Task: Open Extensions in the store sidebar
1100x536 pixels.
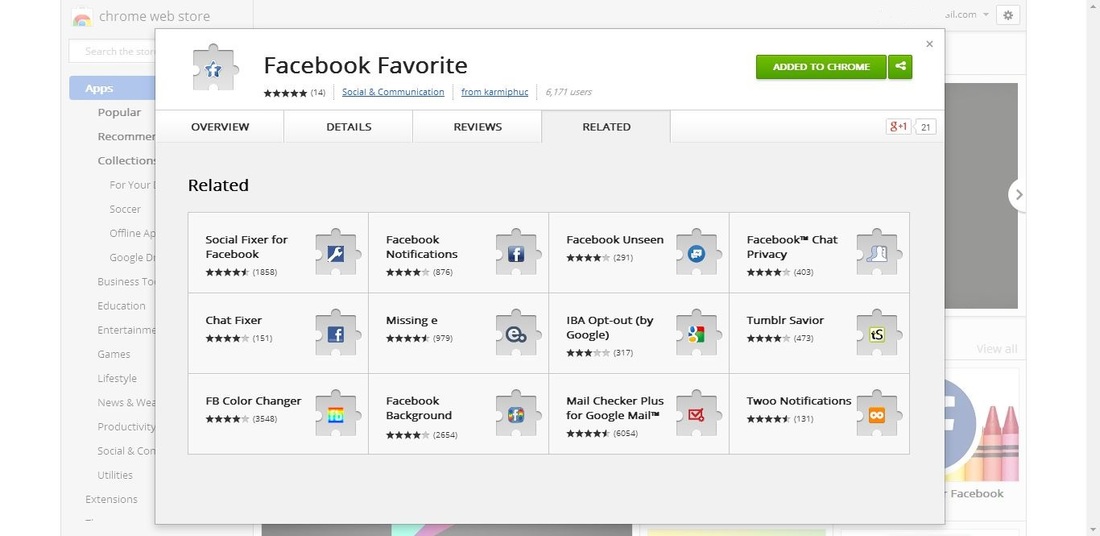Action: [112, 500]
